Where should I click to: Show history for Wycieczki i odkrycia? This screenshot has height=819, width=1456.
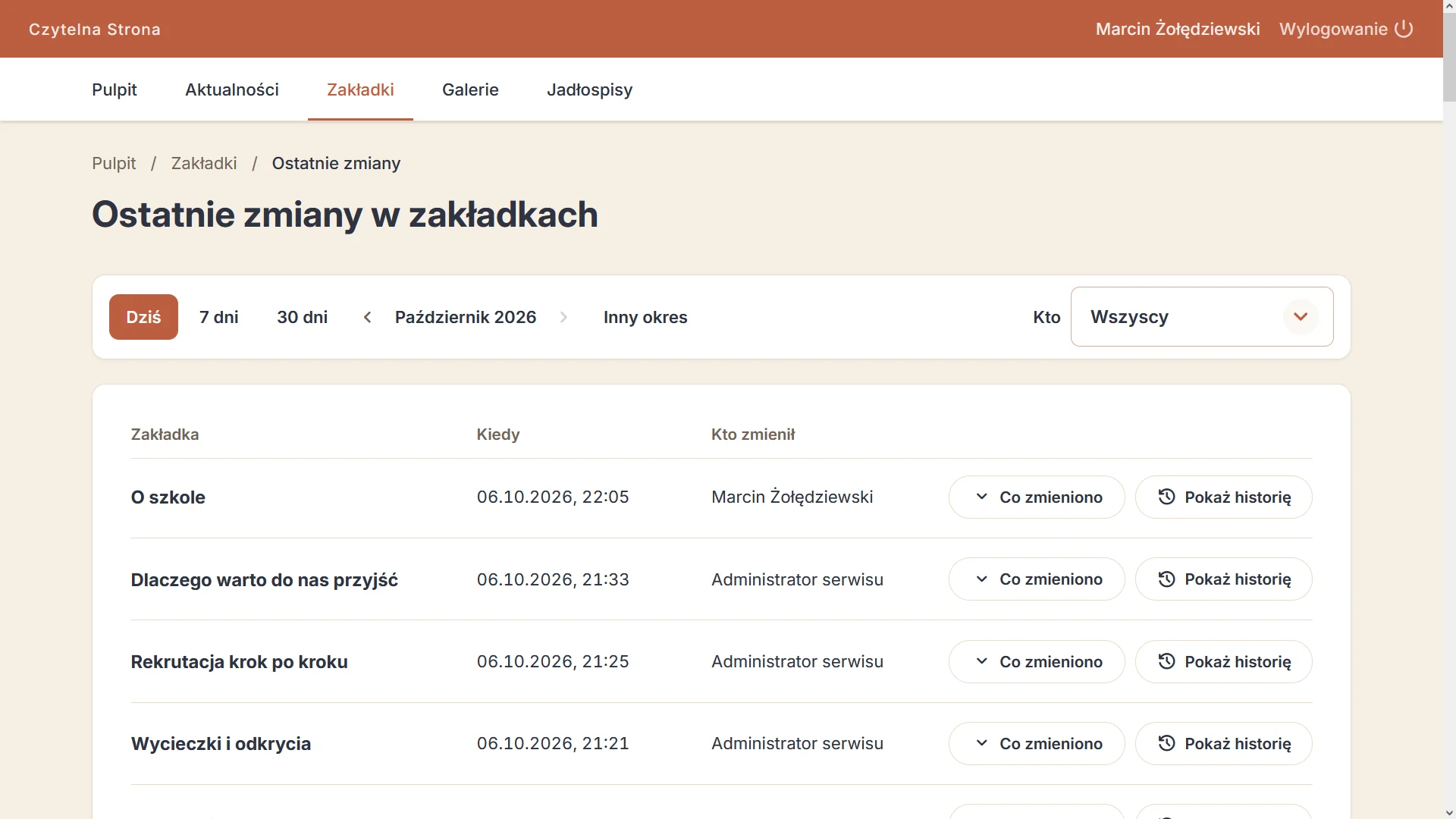(x=1223, y=744)
